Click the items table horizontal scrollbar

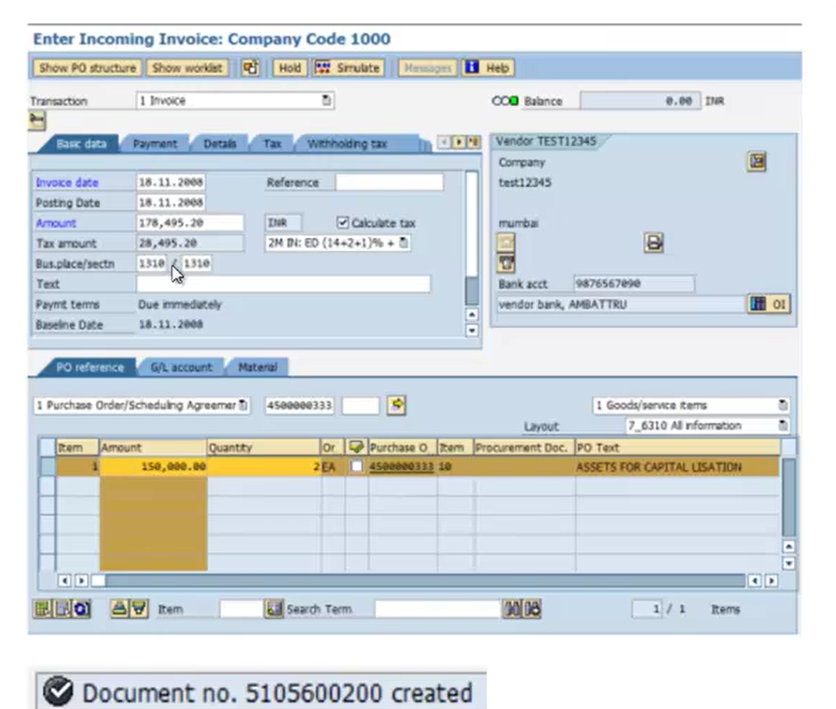point(419,580)
